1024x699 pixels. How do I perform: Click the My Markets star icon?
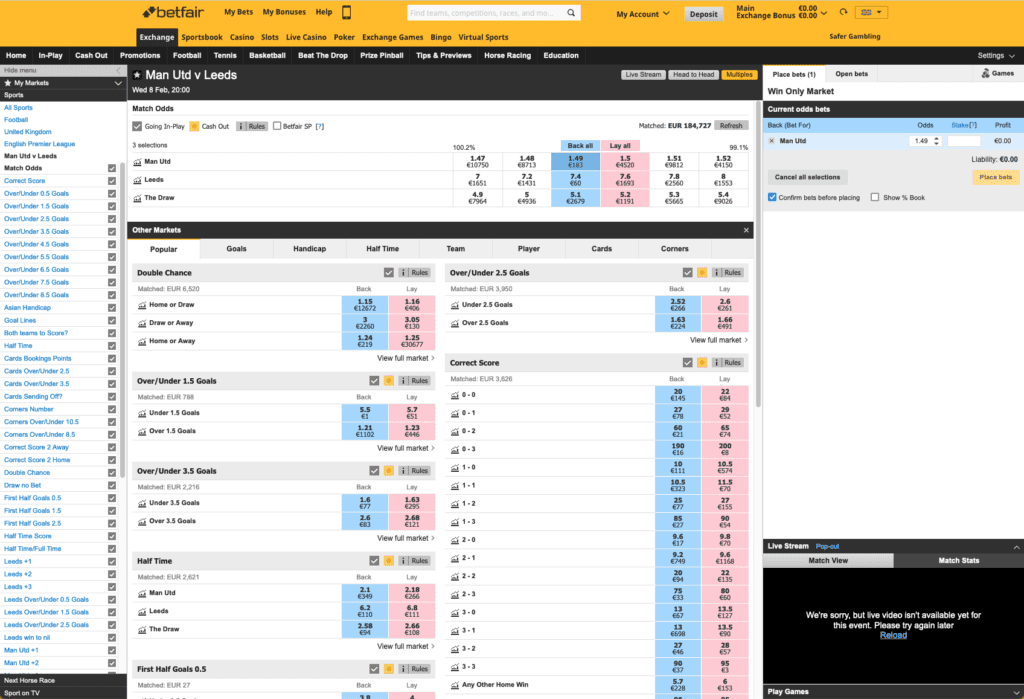click(8, 83)
